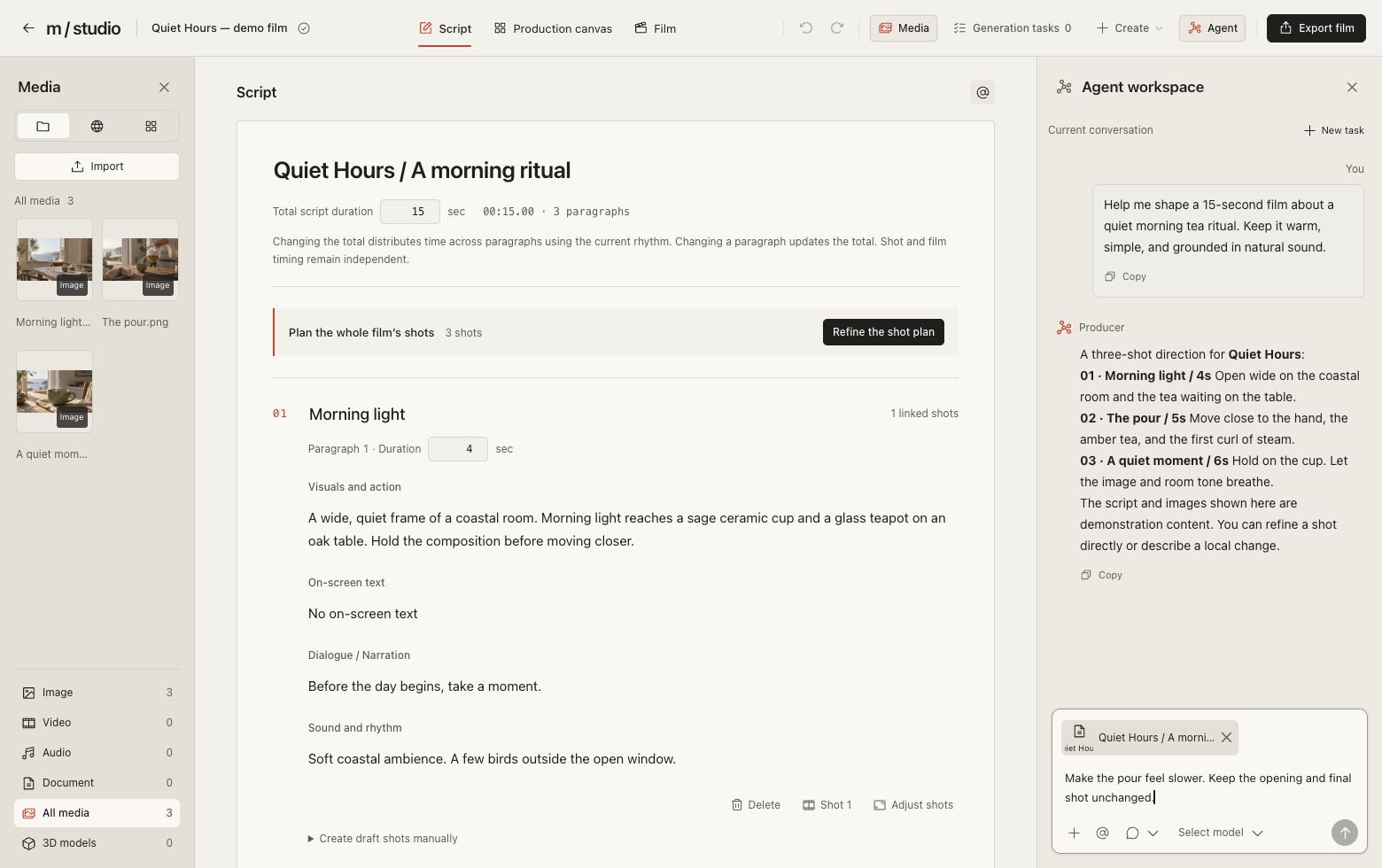1382x868 pixels.
Task: Open the Create dropdown menu
Action: [x=1130, y=28]
